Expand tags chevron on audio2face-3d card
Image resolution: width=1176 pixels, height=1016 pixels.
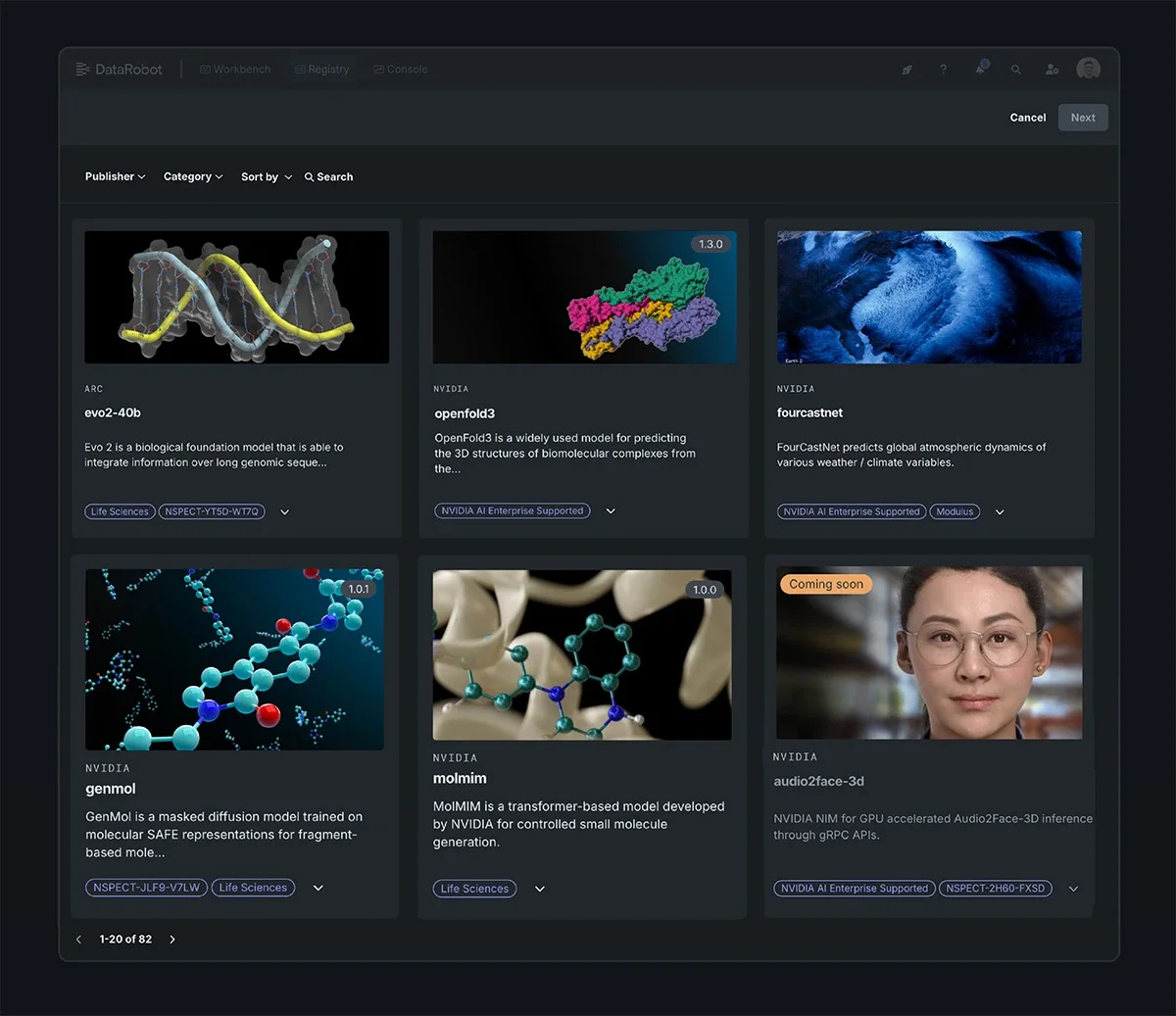point(1073,889)
